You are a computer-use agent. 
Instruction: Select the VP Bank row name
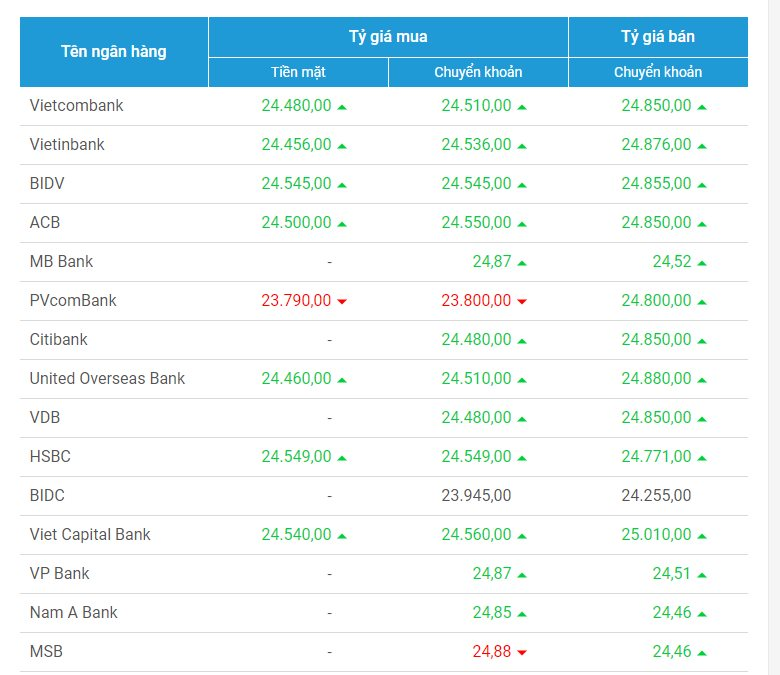60,573
